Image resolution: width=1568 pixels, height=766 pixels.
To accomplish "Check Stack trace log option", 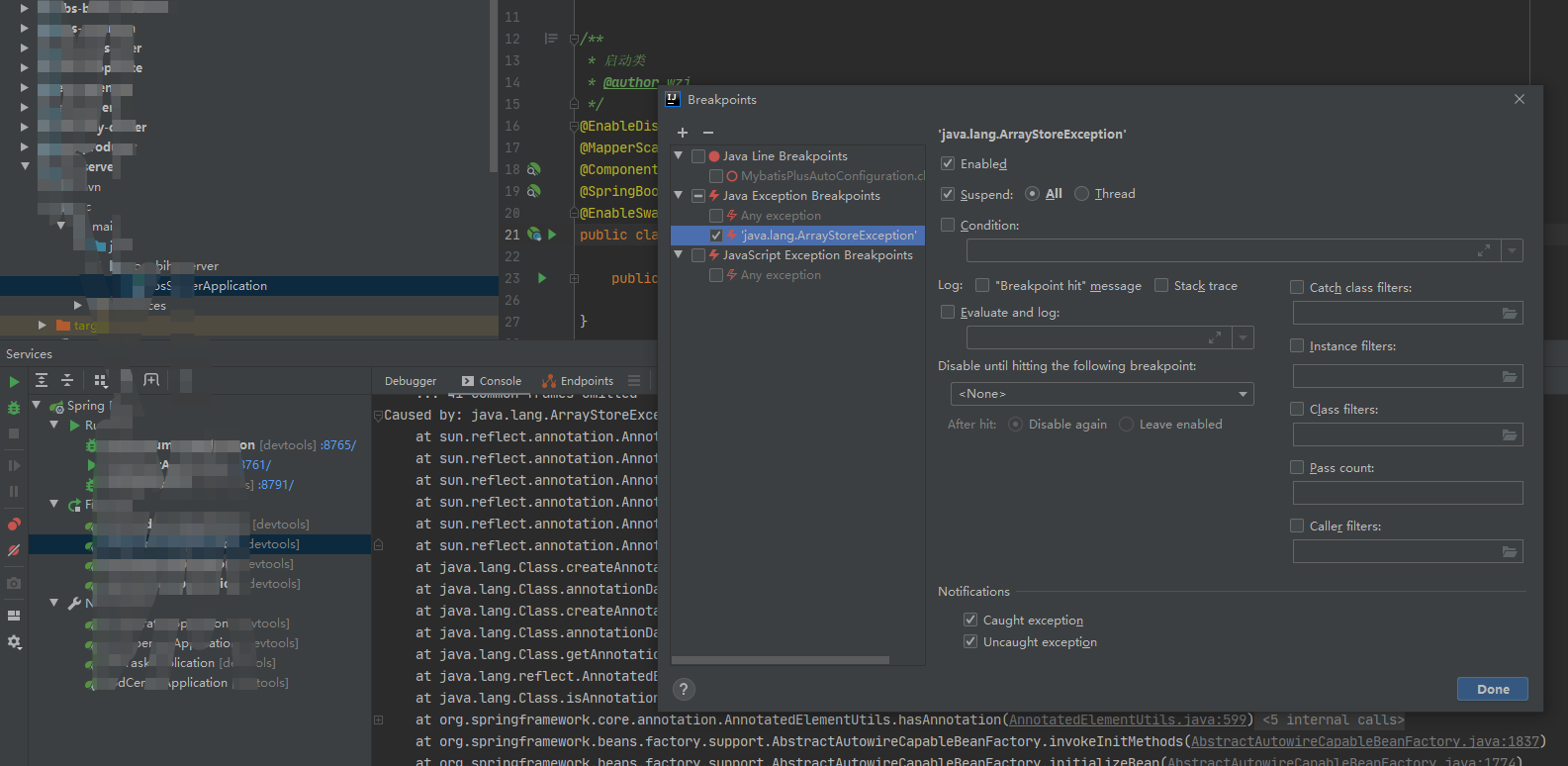I will pos(1161,285).
